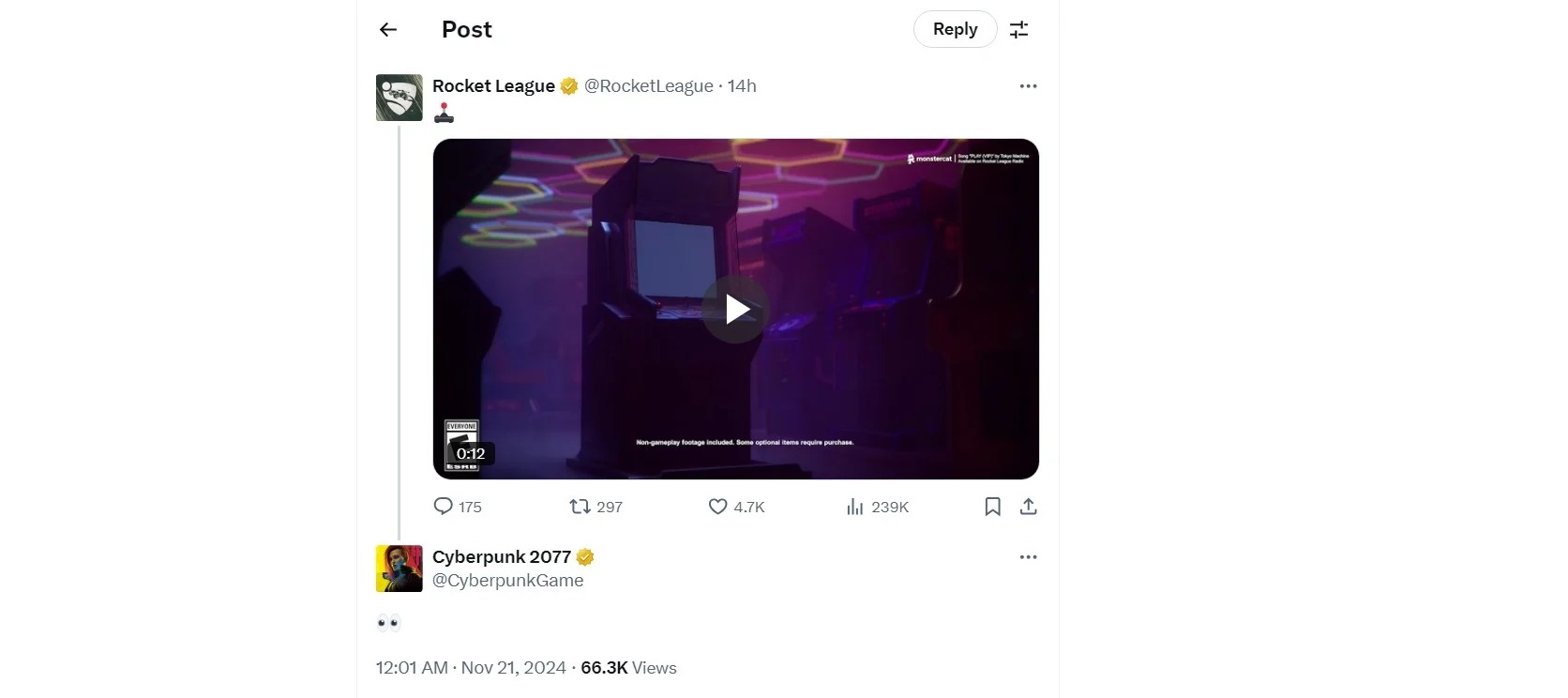Share the Rocket League post
Image resolution: width=1568 pixels, height=698 pixels.
tap(1029, 507)
